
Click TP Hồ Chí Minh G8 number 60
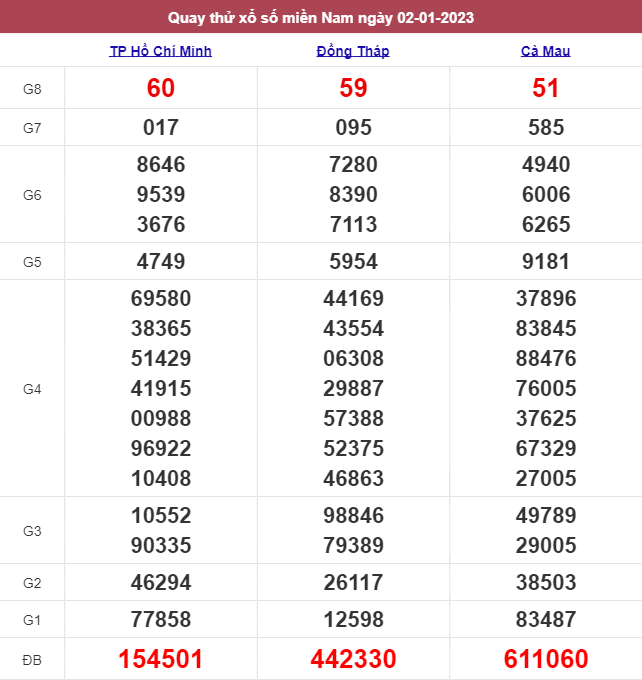click(x=160, y=89)
